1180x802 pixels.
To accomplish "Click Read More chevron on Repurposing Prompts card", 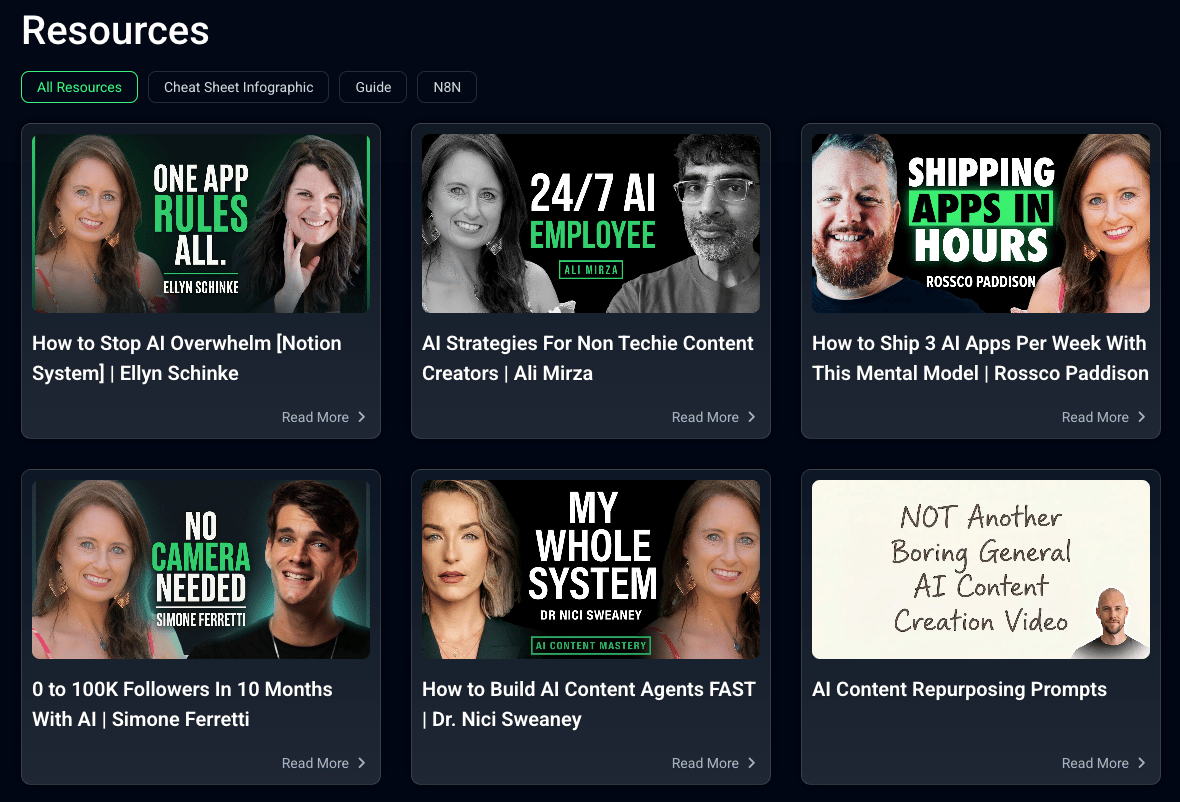I will 1142,763.
